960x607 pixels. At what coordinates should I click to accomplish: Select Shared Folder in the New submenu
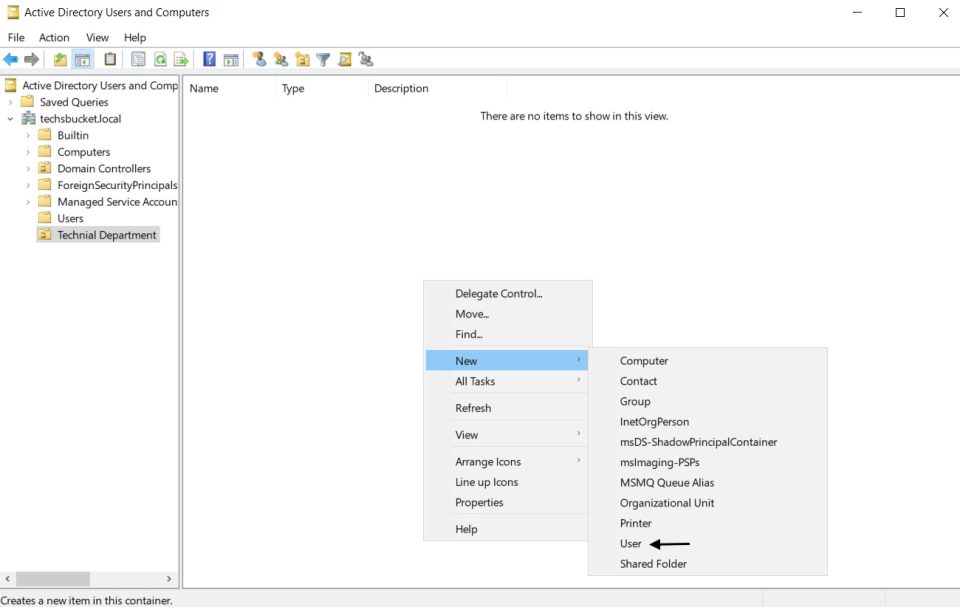click(x=708, y=564)
